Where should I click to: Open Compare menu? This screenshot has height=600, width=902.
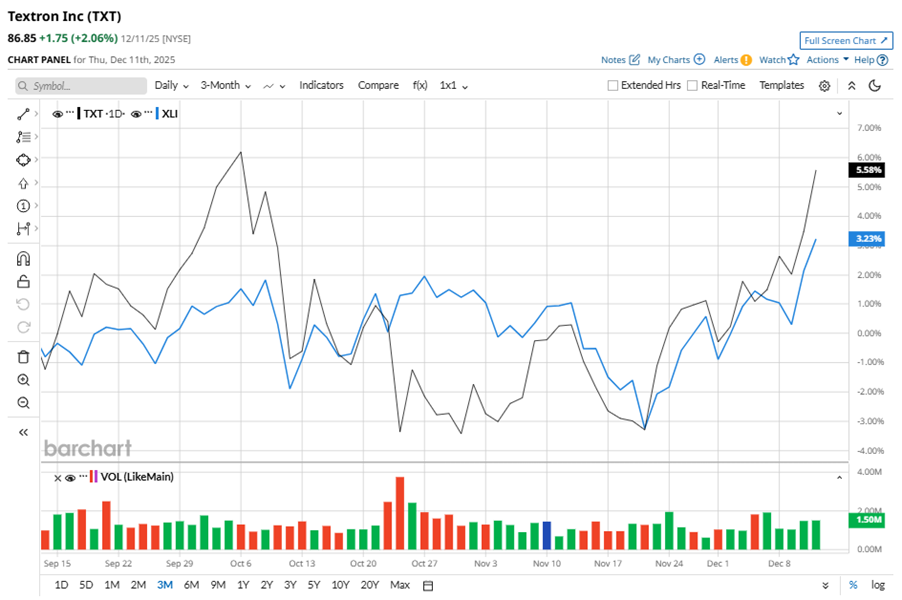point(378,85)
